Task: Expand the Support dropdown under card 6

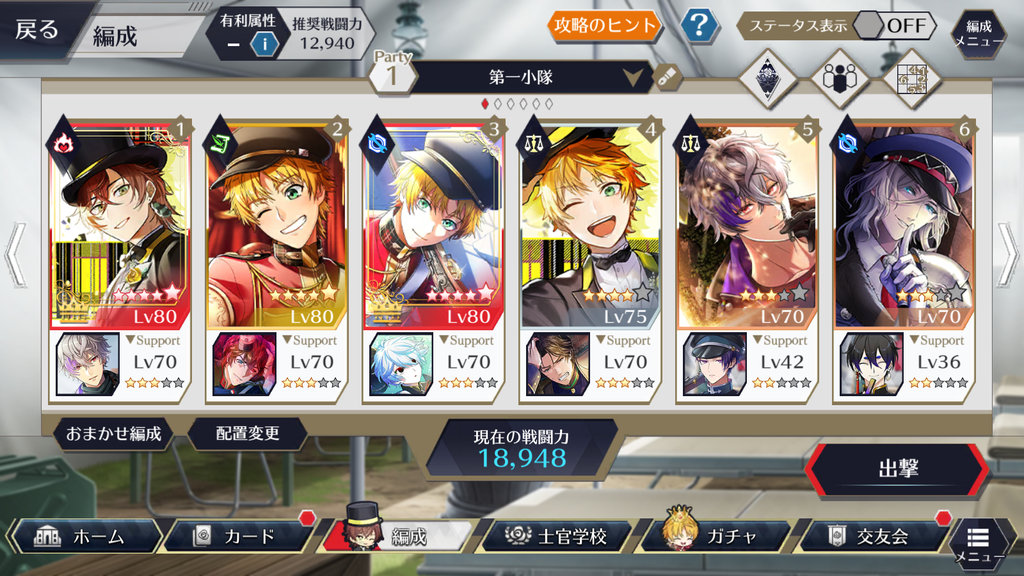Action: click(x=936, y=340)
